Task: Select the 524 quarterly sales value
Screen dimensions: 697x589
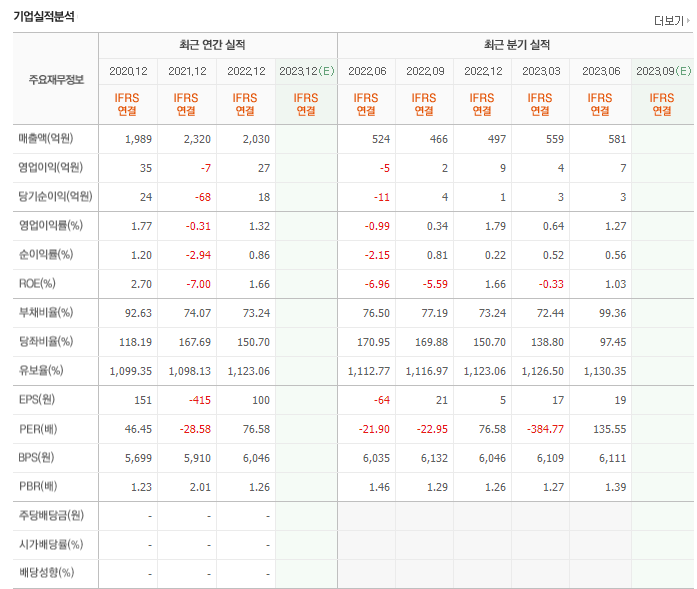Action: tap(381, 139)
